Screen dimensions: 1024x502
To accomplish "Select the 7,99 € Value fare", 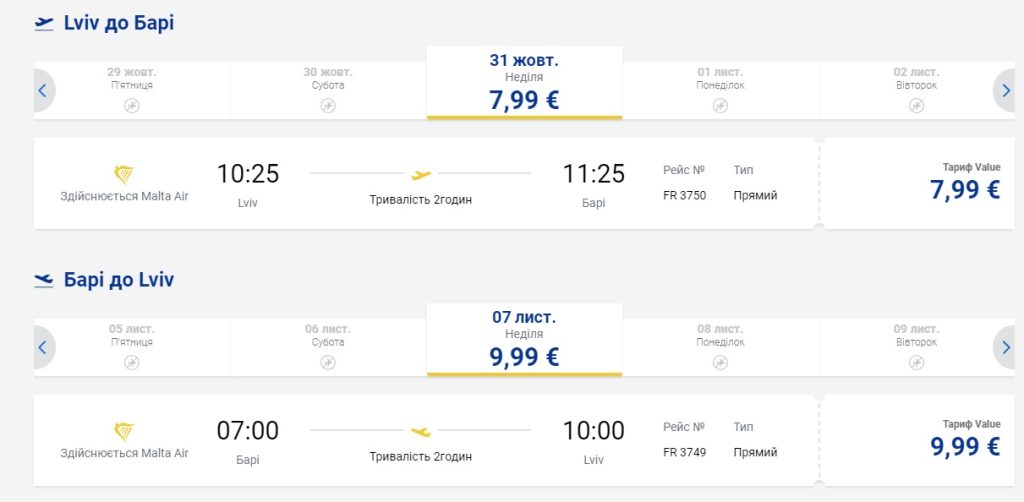I will click(965, 189).
